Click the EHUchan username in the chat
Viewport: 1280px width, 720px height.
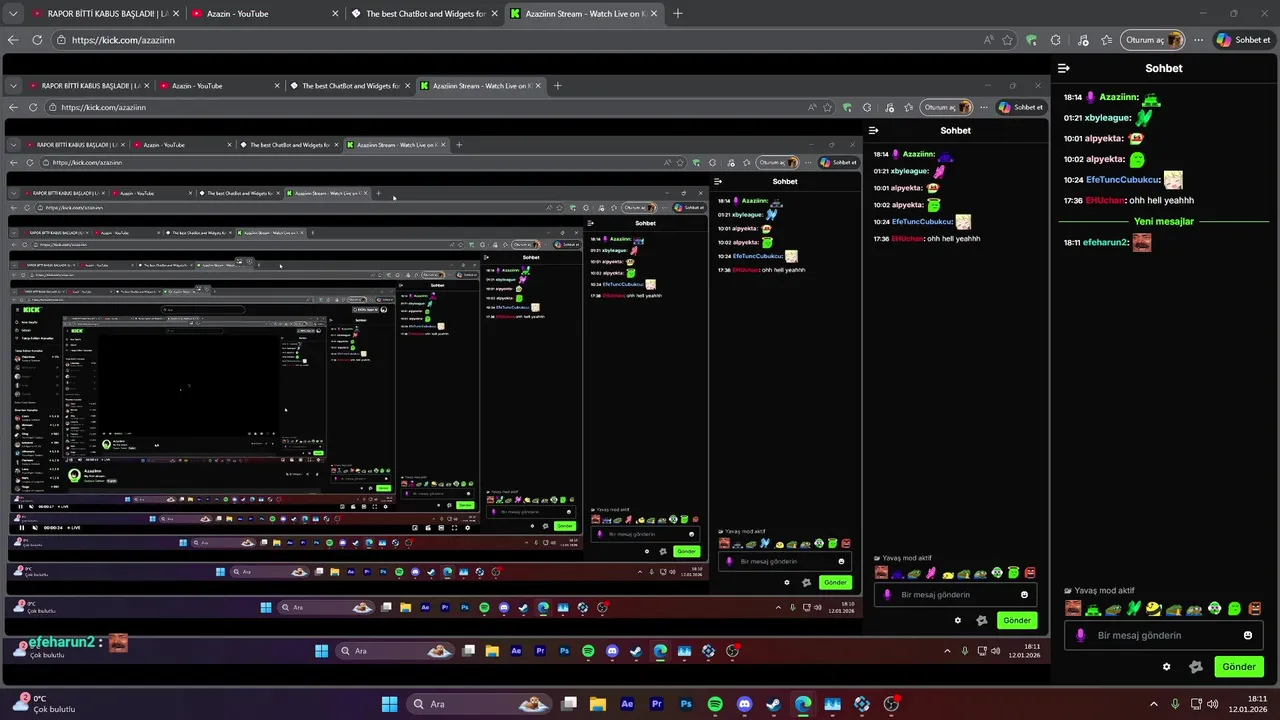[x=1105, y=200]
